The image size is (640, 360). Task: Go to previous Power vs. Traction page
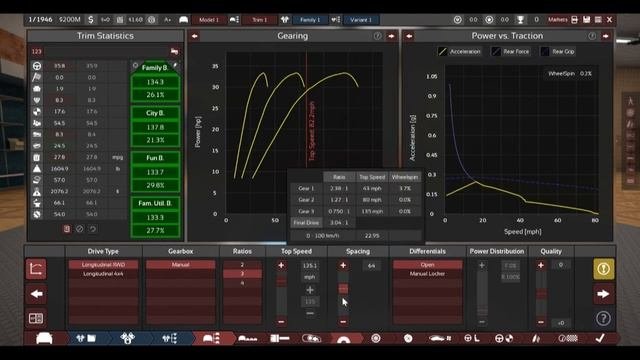click(x=409, y=36)
